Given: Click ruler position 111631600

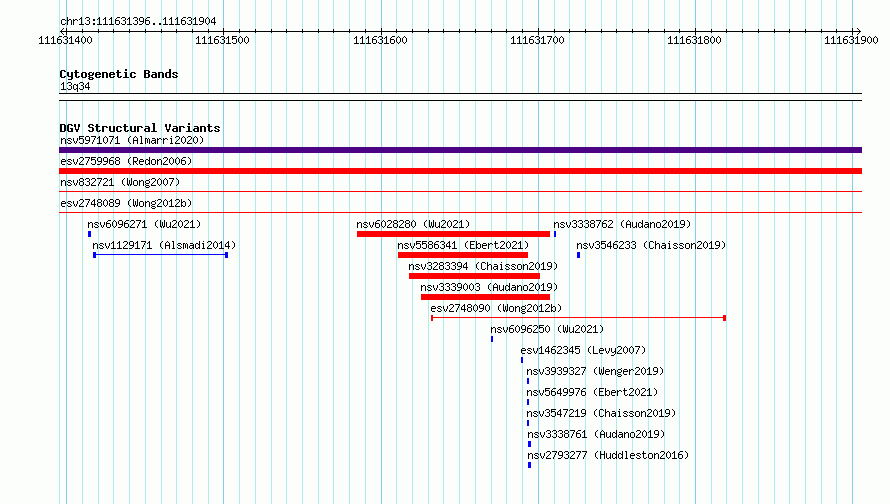Looking at the screenshot, I should click(380, 40).
